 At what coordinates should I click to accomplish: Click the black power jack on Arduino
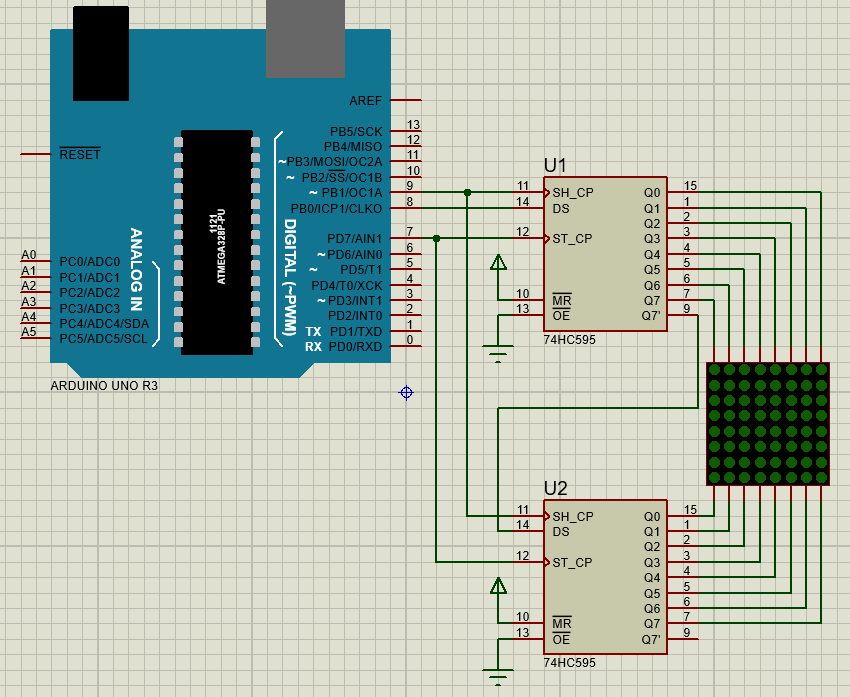click(x=101, y=53)
